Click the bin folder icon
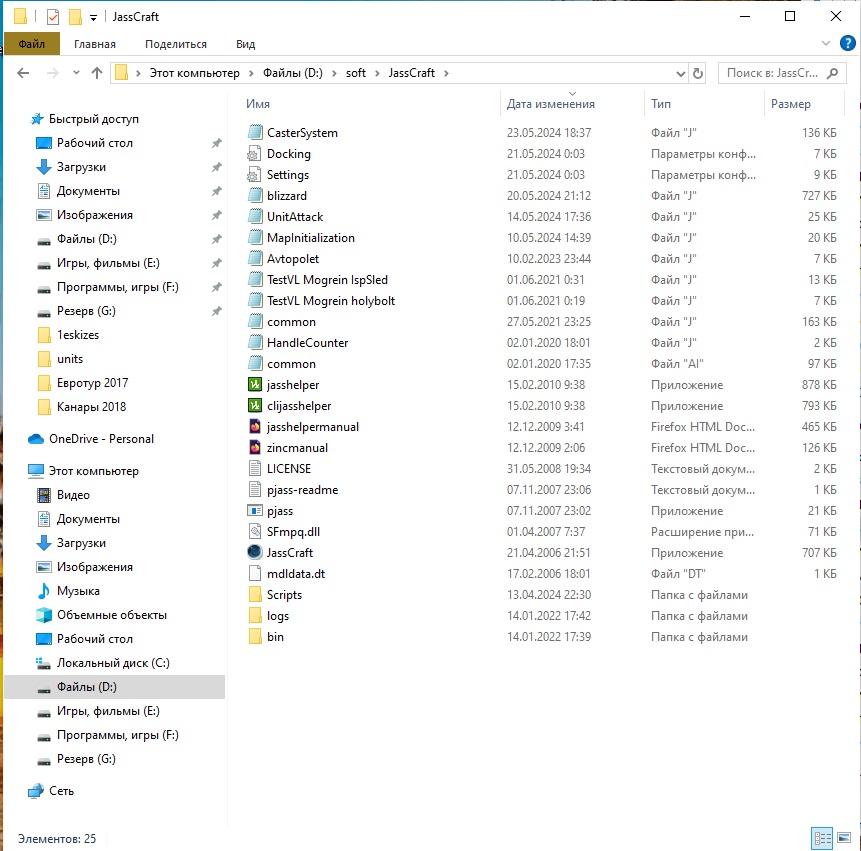The width and height of the screenshot is (861, 851). [x=254, y=636]
